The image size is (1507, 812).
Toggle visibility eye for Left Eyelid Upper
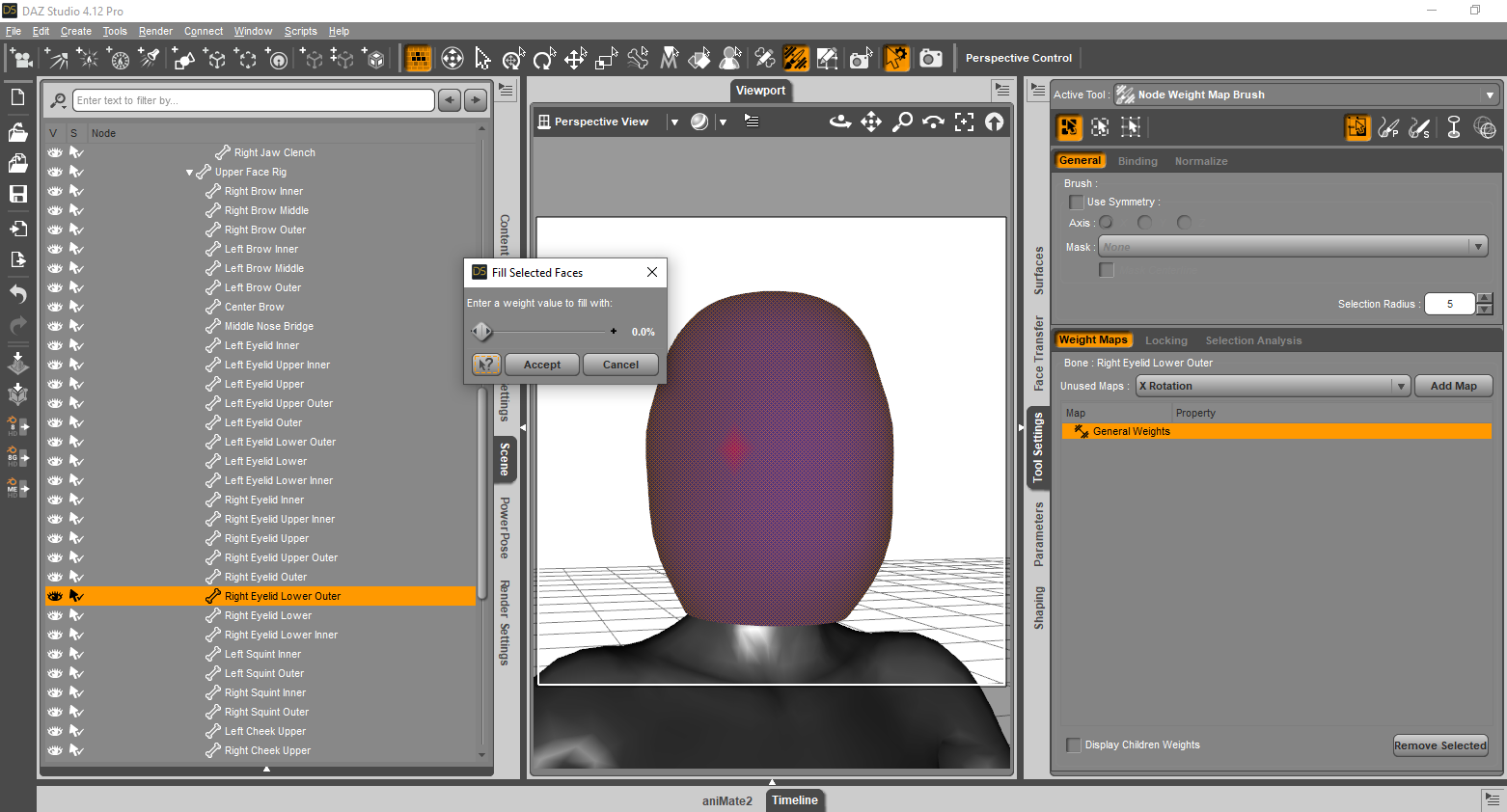tap(55, 384)
